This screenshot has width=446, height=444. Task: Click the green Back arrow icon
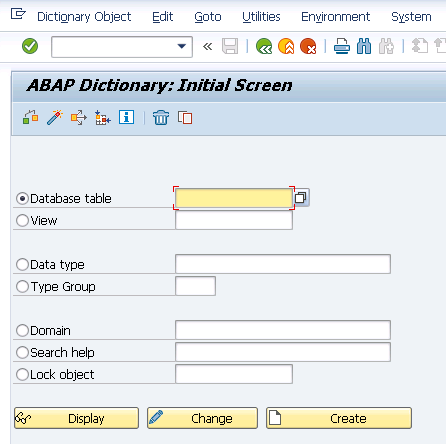click(x=264, y=46)
